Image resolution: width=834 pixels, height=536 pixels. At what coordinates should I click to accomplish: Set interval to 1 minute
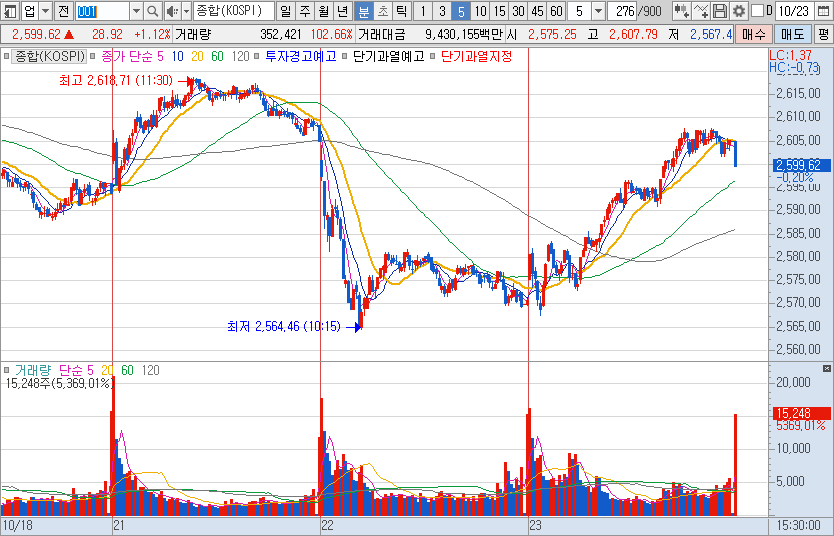pos(423,11)
